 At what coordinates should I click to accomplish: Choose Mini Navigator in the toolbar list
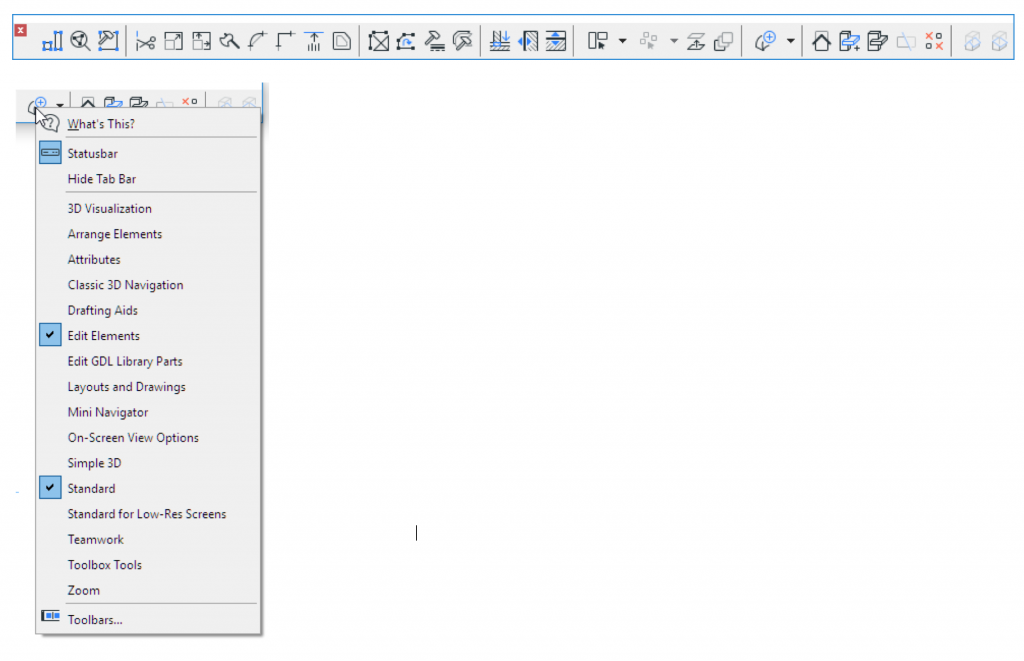point(107,412)
